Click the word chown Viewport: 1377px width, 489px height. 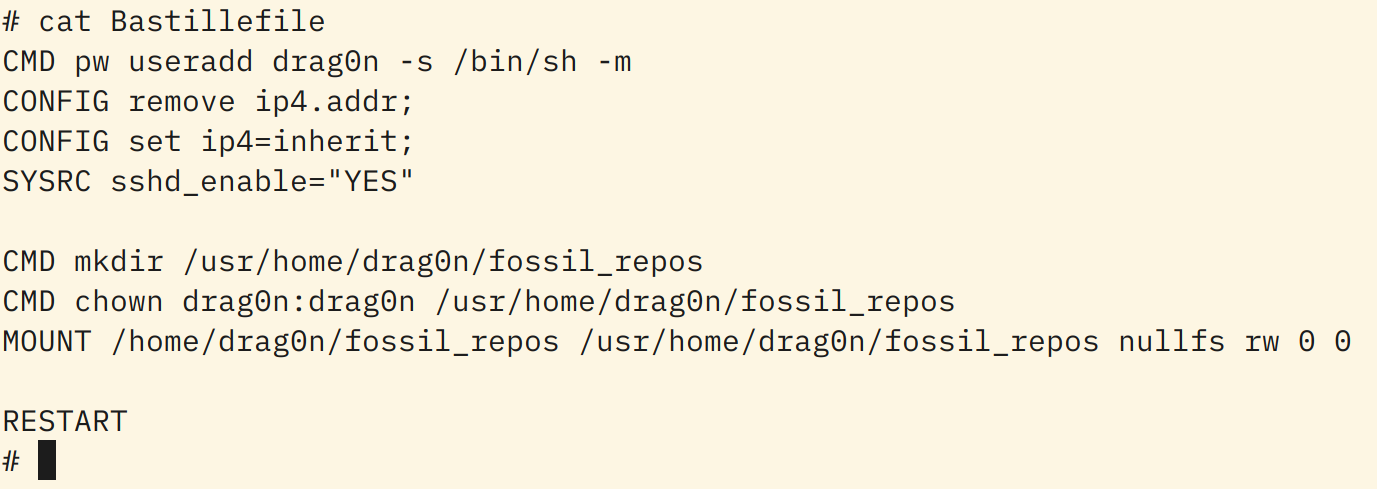pos(119,301)
